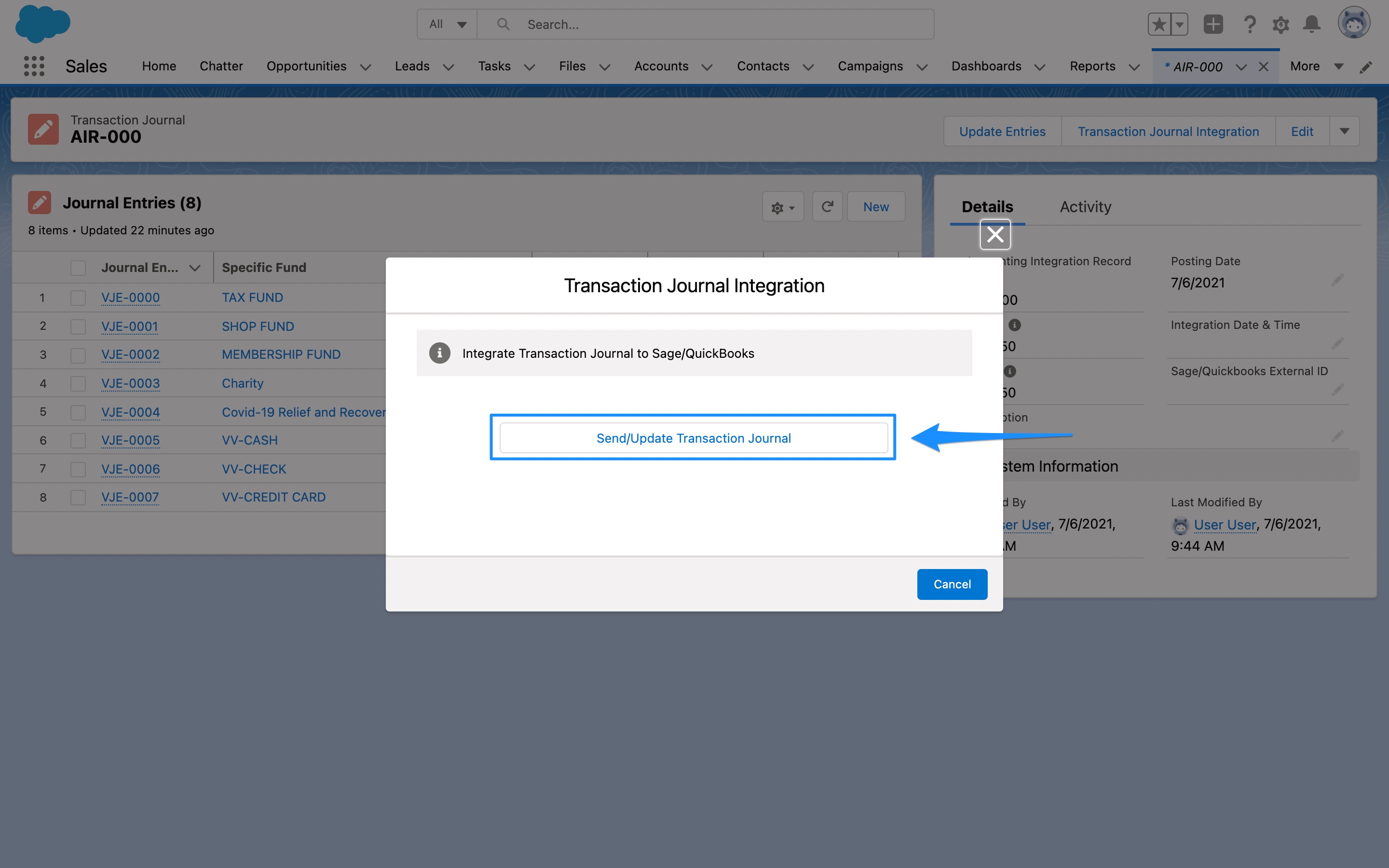Select the header checkbox above journal entries
Image resolution: width=1389 pixels, height=868 pixels.
tap(78, 267)
